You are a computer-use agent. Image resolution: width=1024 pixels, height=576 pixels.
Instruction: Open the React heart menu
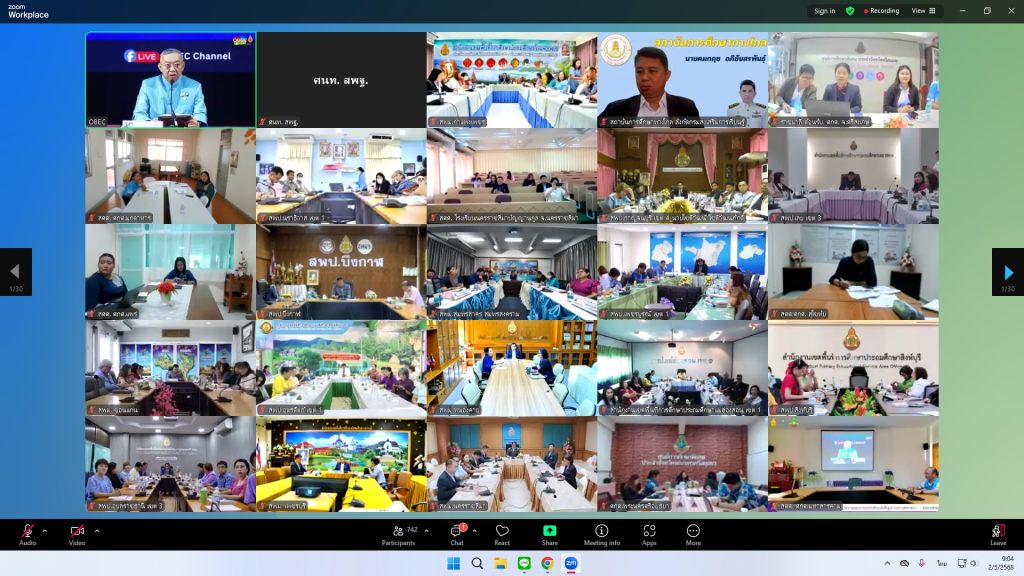coord(502,534)
